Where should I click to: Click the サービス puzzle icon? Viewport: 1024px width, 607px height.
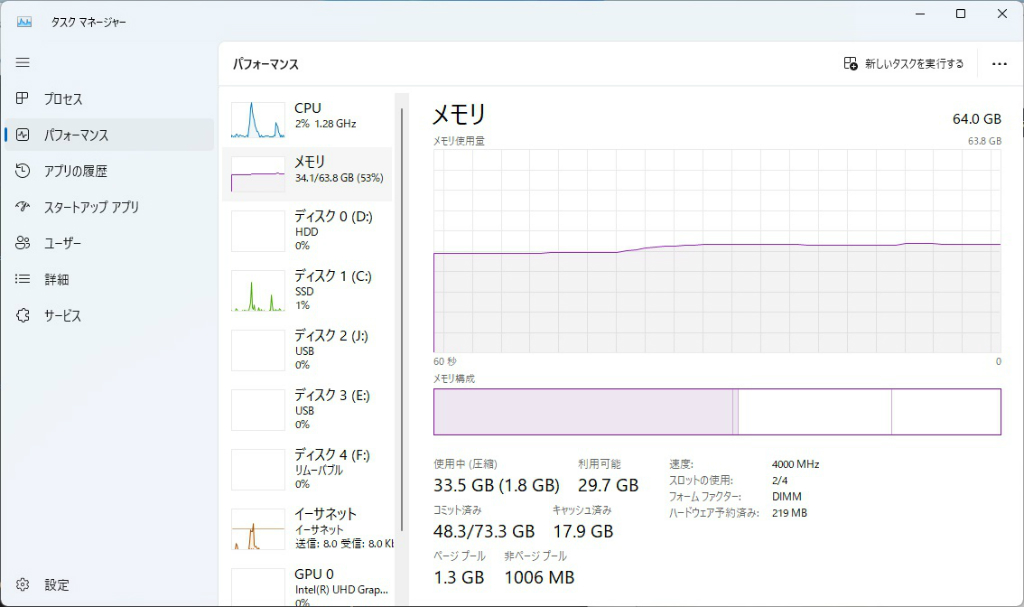pos(22,316)
